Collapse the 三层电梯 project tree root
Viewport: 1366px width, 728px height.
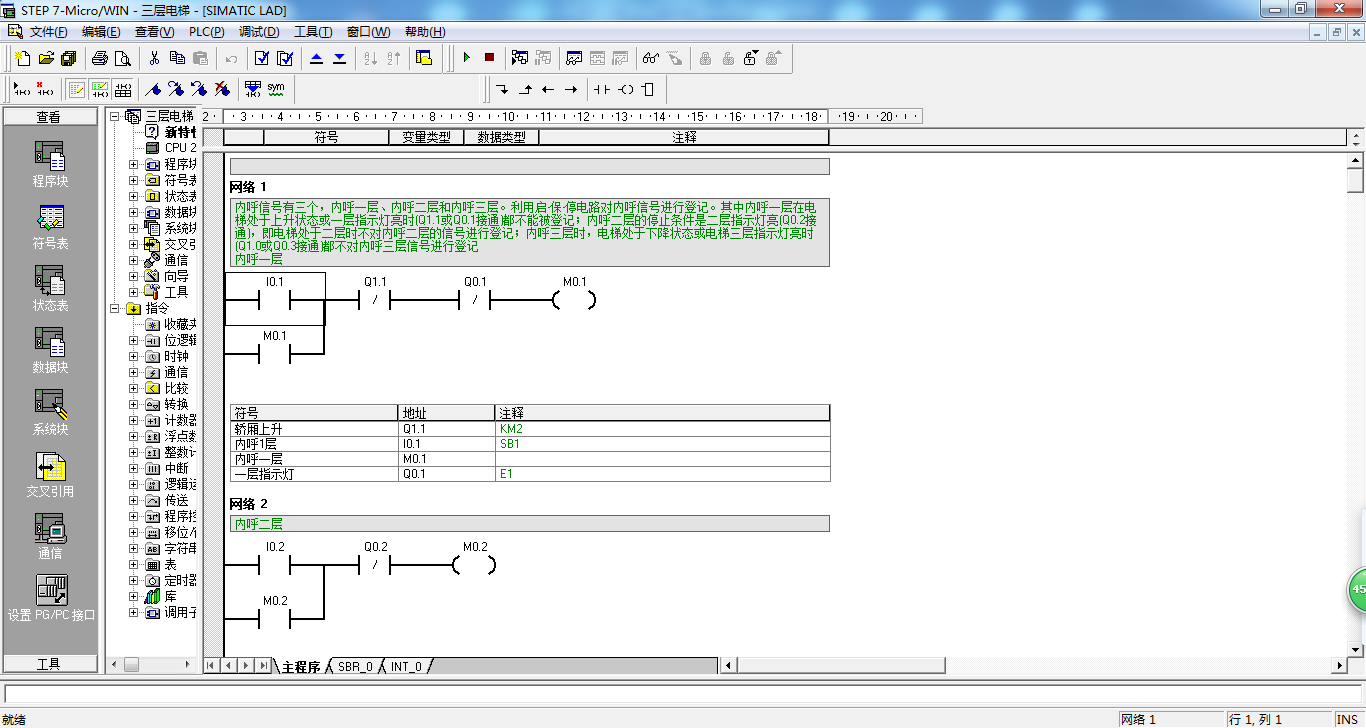click(x=115, y=116)
